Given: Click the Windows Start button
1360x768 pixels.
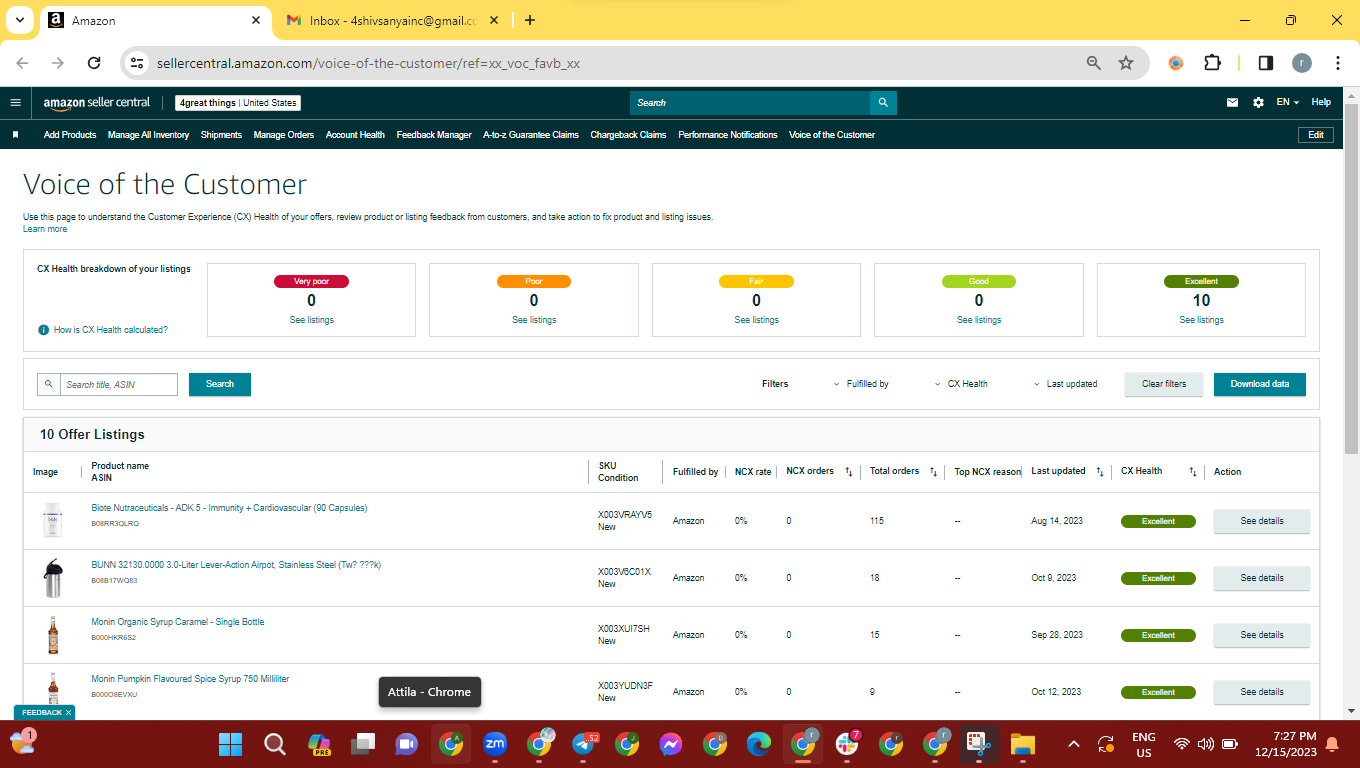Looking at the screenshot, I should click(x=231, y=743).
